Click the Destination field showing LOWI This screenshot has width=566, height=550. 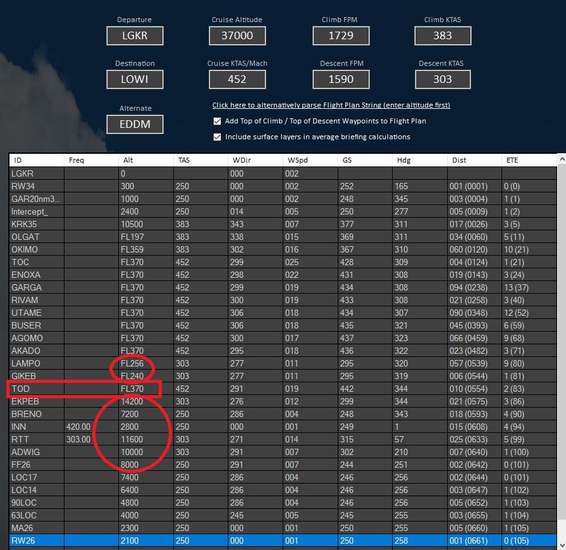135,79
